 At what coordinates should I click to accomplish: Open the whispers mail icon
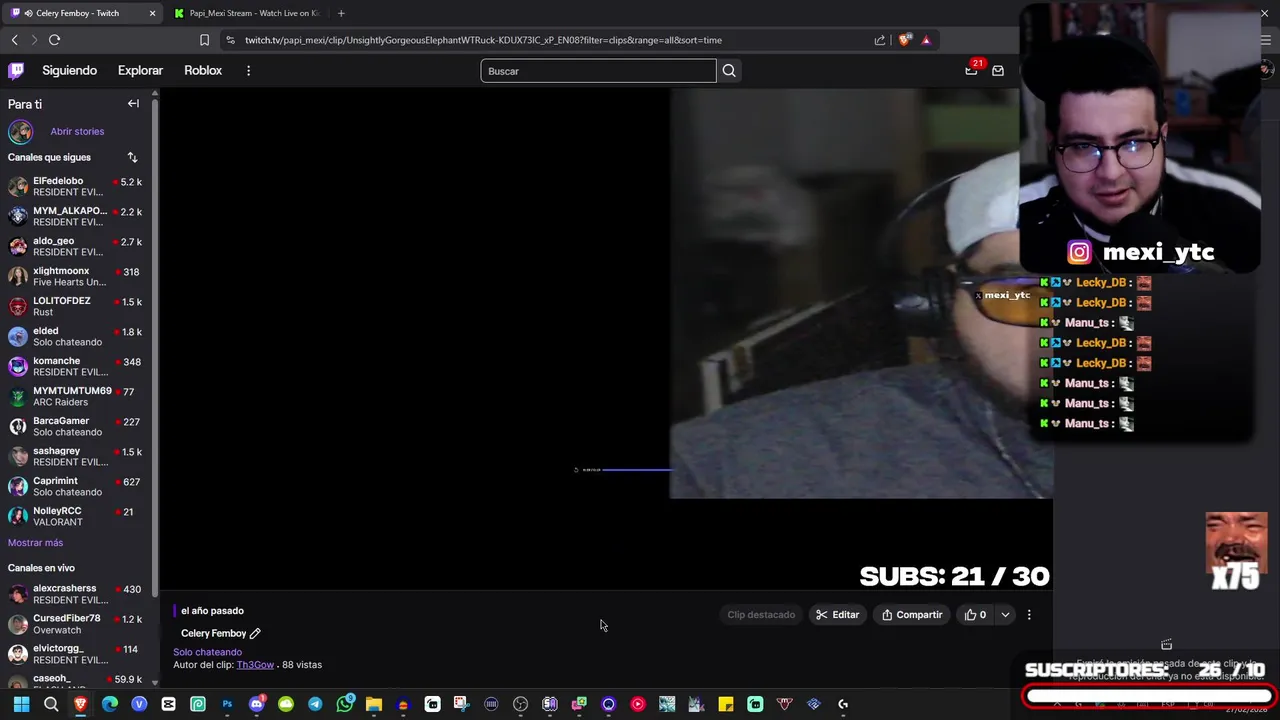point(998,71)
